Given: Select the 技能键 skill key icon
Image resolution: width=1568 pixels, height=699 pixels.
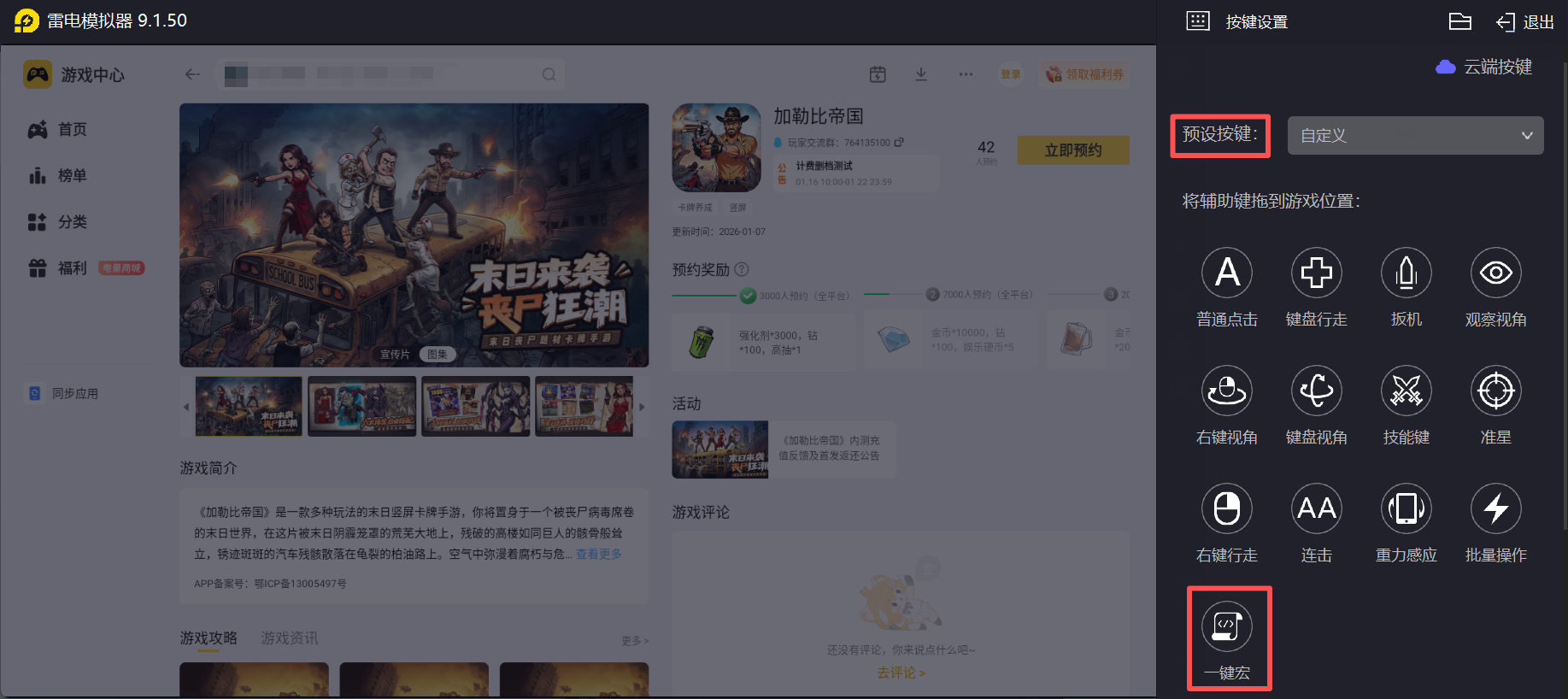Looking at the screenshot, I should [1406, 391].
